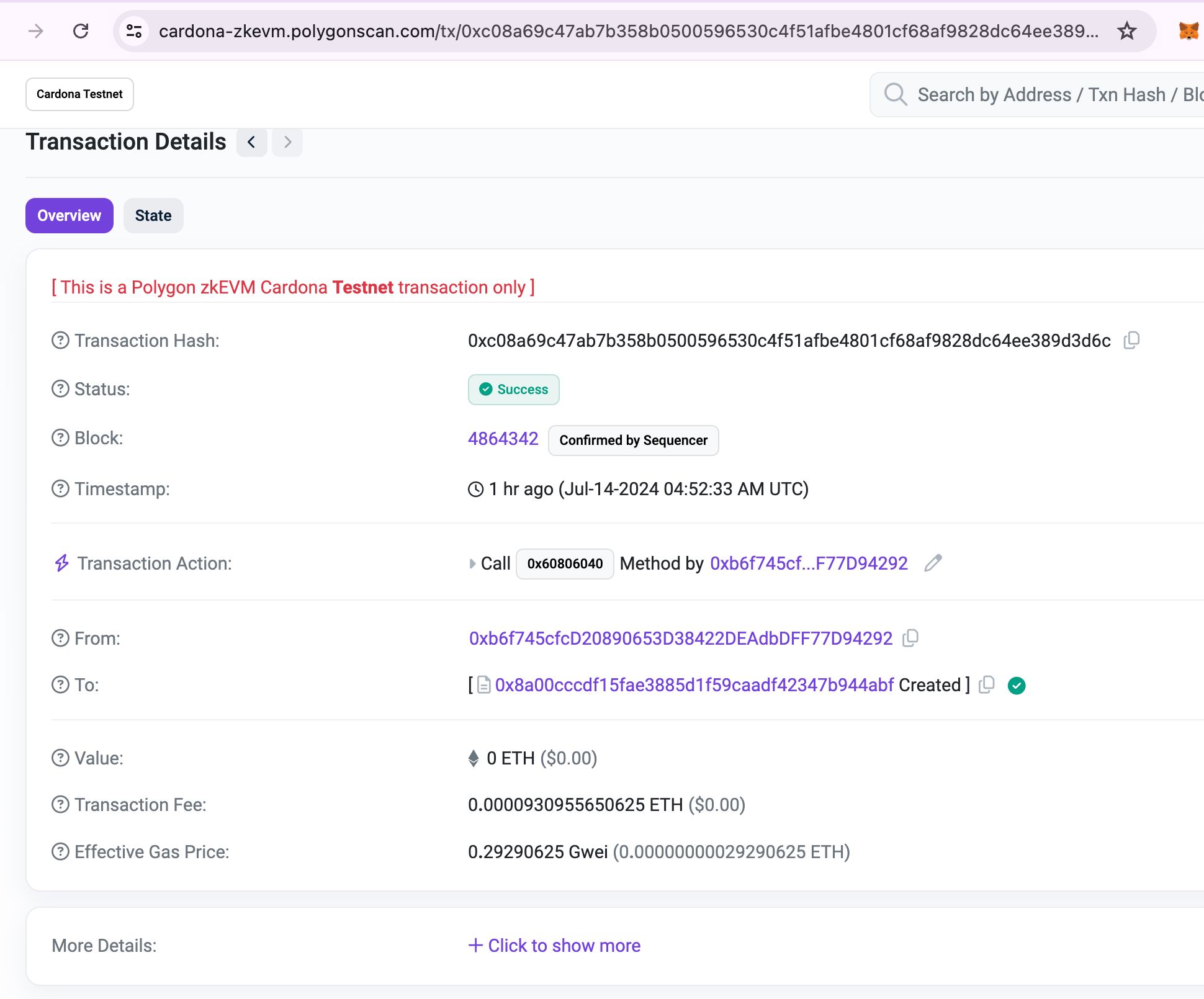
Task: Navigate to previous transaction using left arrow
Action: click(252, 141)
